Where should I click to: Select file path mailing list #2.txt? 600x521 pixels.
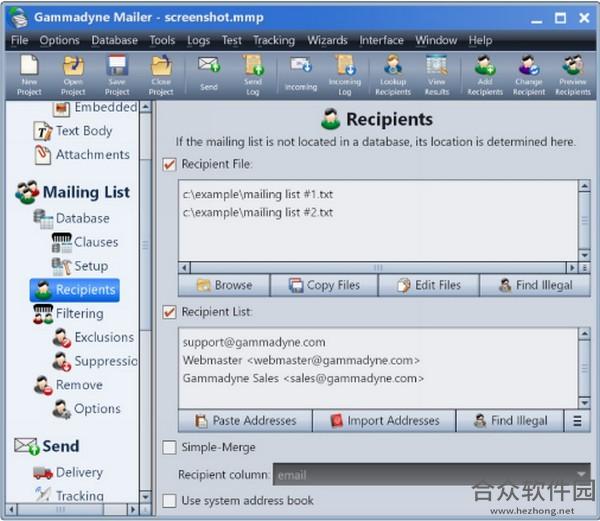pyautogui.click(x=258, y=212)
